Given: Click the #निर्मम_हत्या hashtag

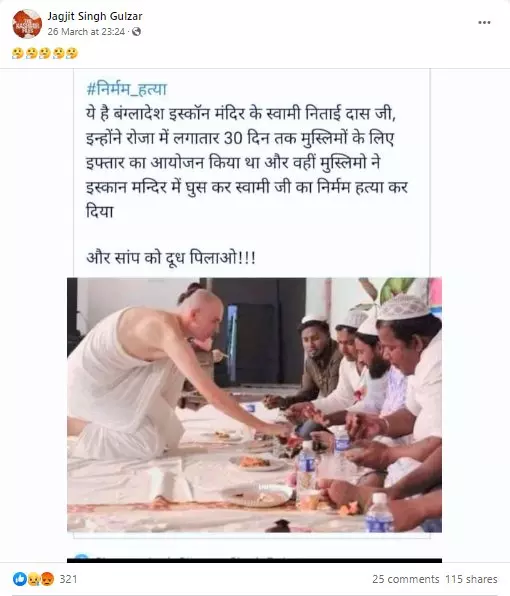Looking at the screenshot, I should [127, 90].
